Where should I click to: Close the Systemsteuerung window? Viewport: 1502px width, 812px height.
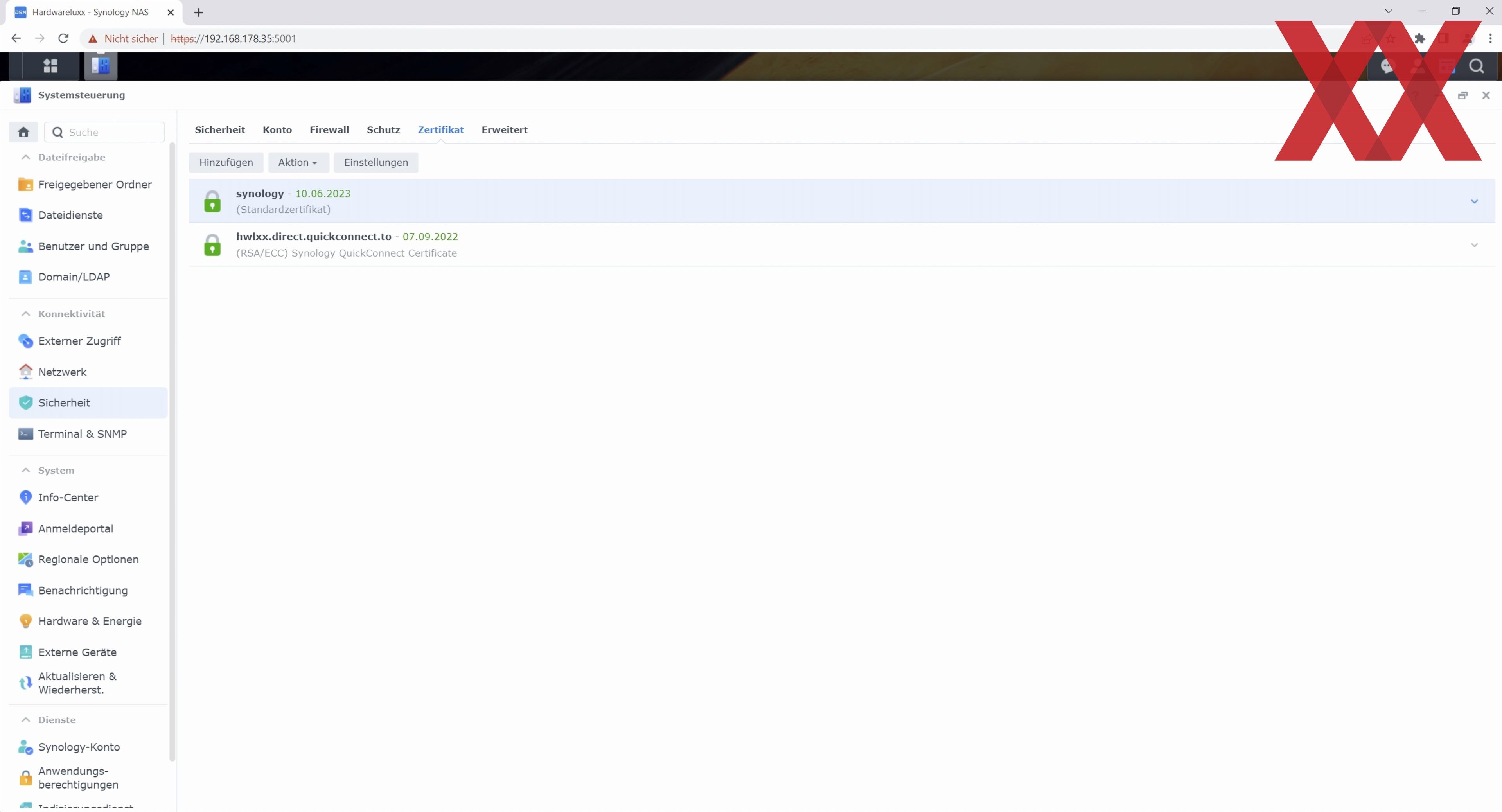(1486, 95)
